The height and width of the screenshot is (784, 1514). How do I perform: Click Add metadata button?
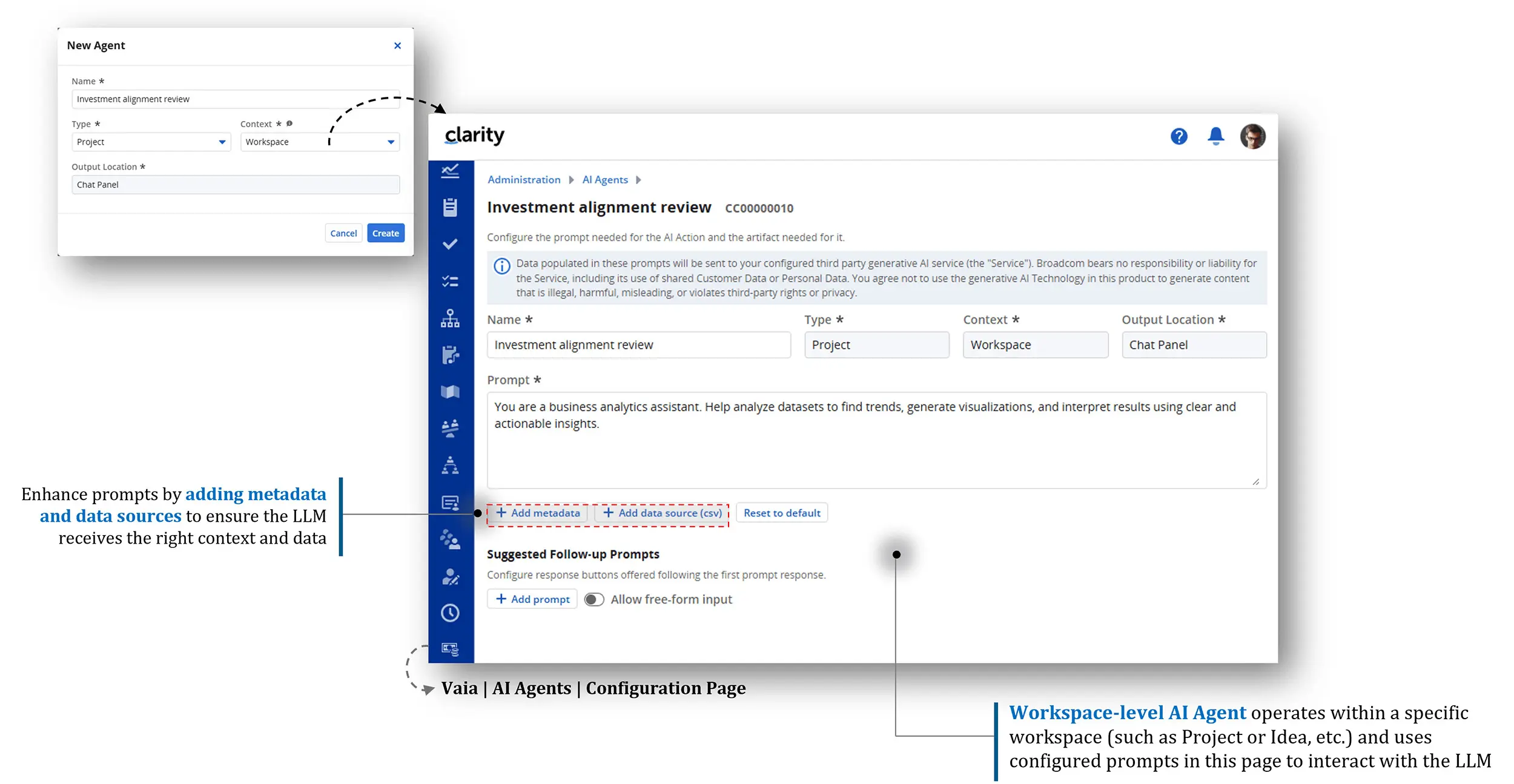538,513
